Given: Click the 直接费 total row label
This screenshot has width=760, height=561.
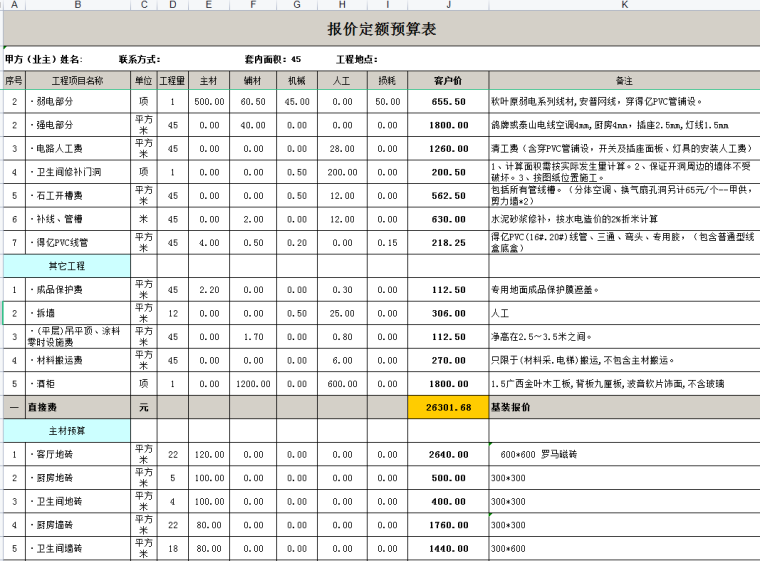Looking at the screenshot, I should click(78, 407).
